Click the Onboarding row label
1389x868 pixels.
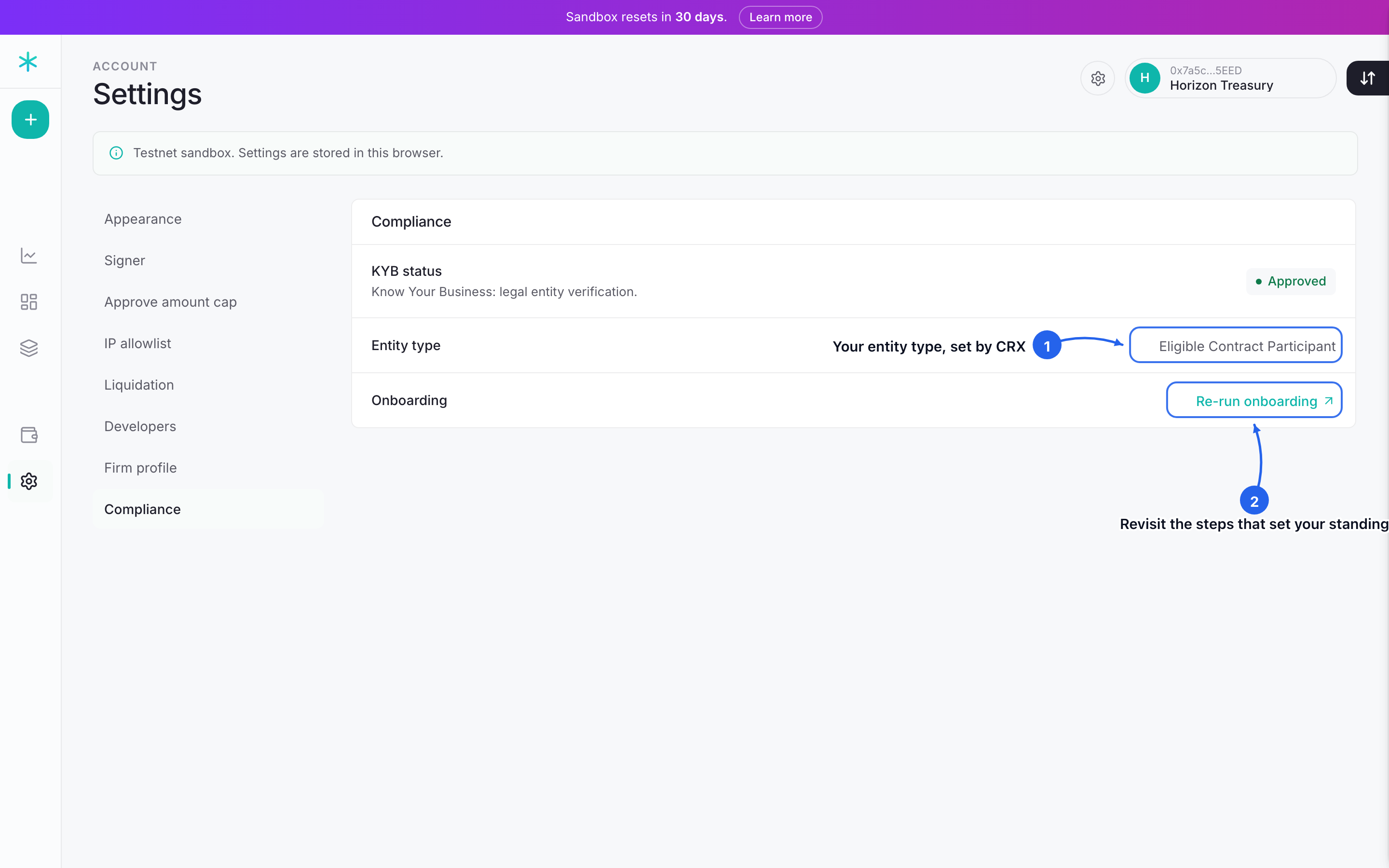point(409,400)
